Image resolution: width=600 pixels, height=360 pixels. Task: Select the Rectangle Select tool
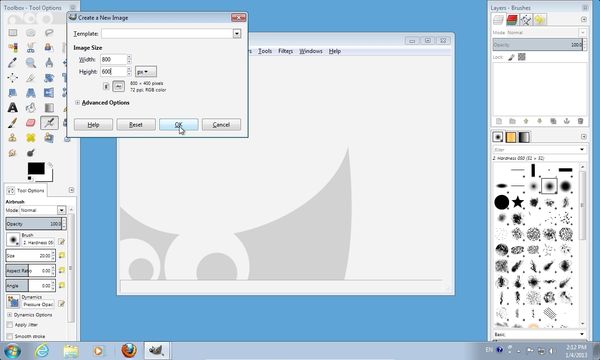click(13, 33)
